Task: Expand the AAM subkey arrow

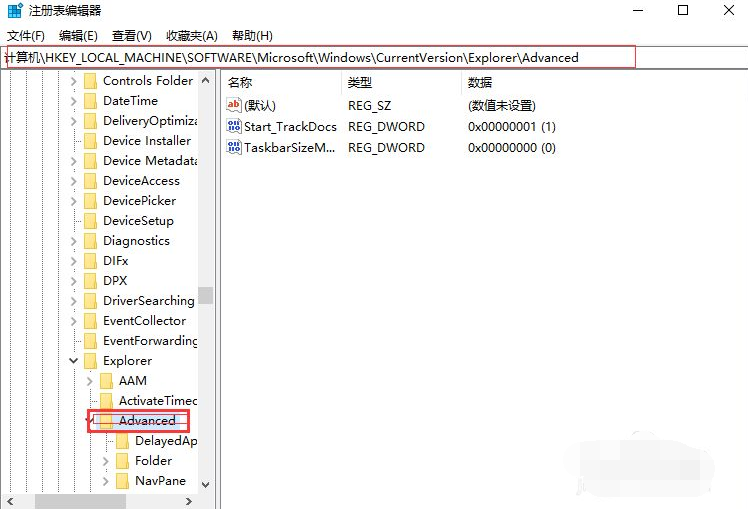Action: tap(90, 381)
